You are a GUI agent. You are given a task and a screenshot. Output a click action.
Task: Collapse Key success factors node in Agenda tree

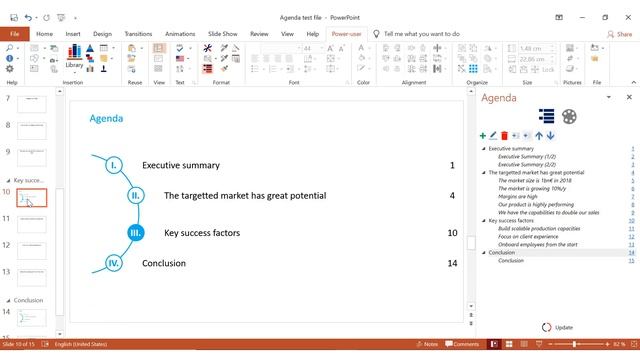pos(484,221)
